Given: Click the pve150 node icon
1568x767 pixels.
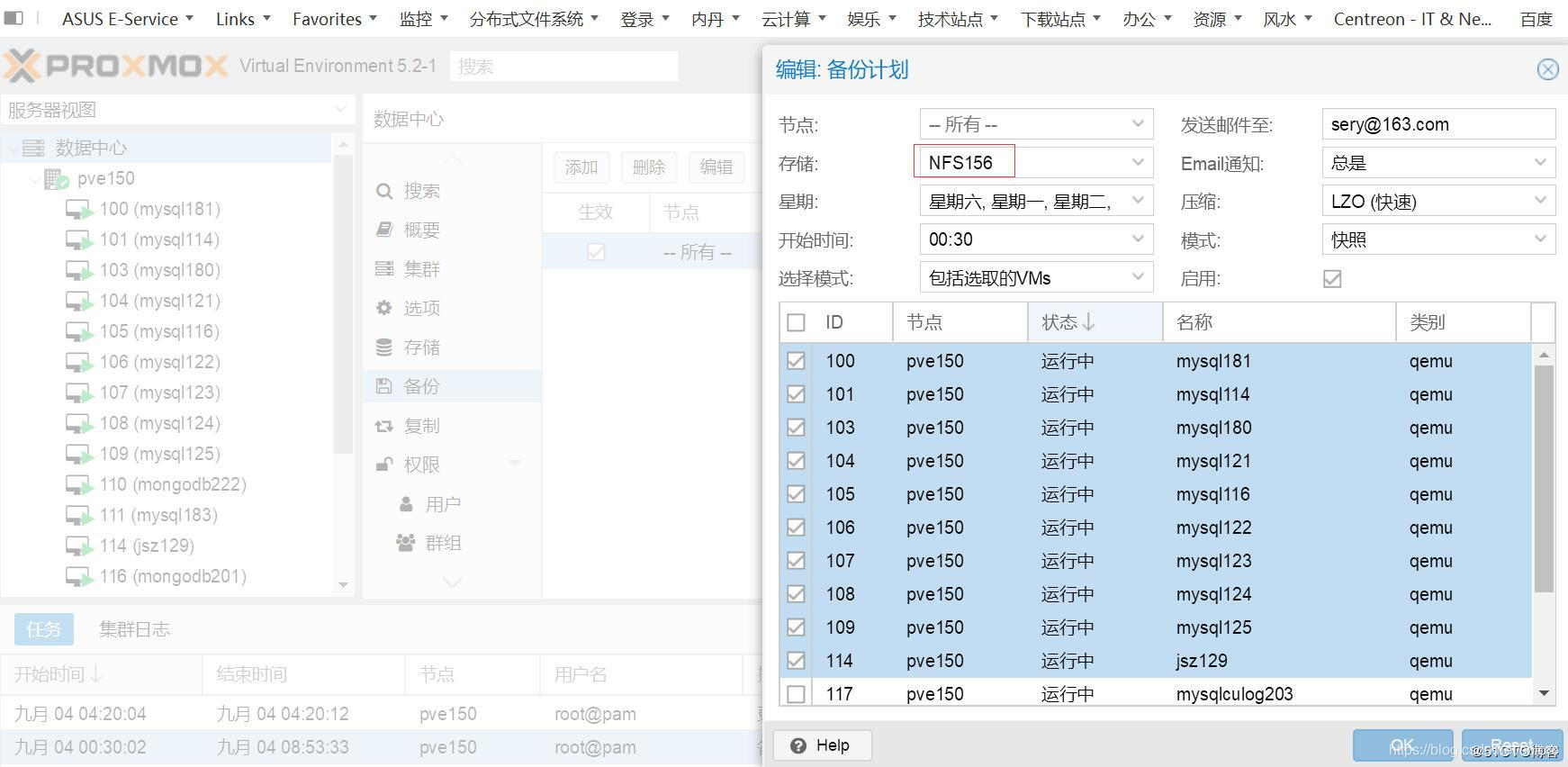Looking at the screenshot, I should tap(56, 179).
